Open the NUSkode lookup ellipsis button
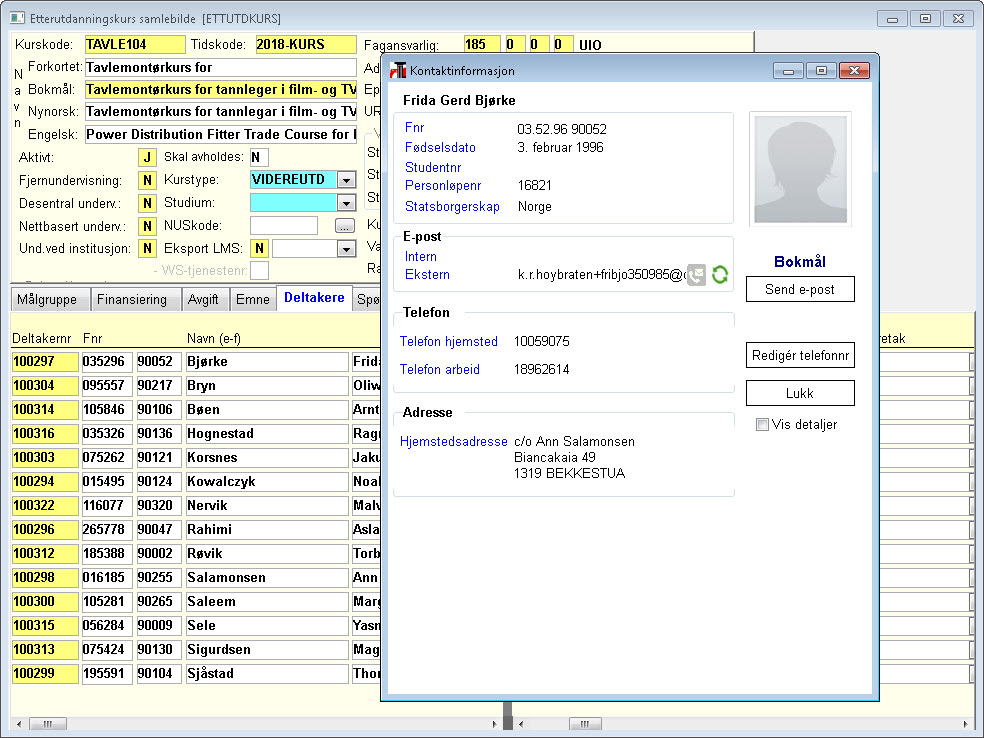This screenshot has width=984, height=738. click(x=345, y=226)
